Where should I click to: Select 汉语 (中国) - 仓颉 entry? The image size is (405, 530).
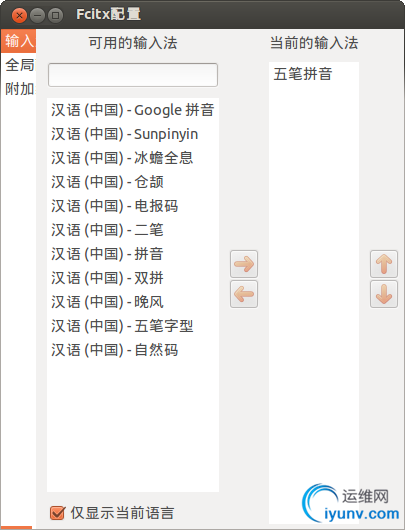(133, 182)
